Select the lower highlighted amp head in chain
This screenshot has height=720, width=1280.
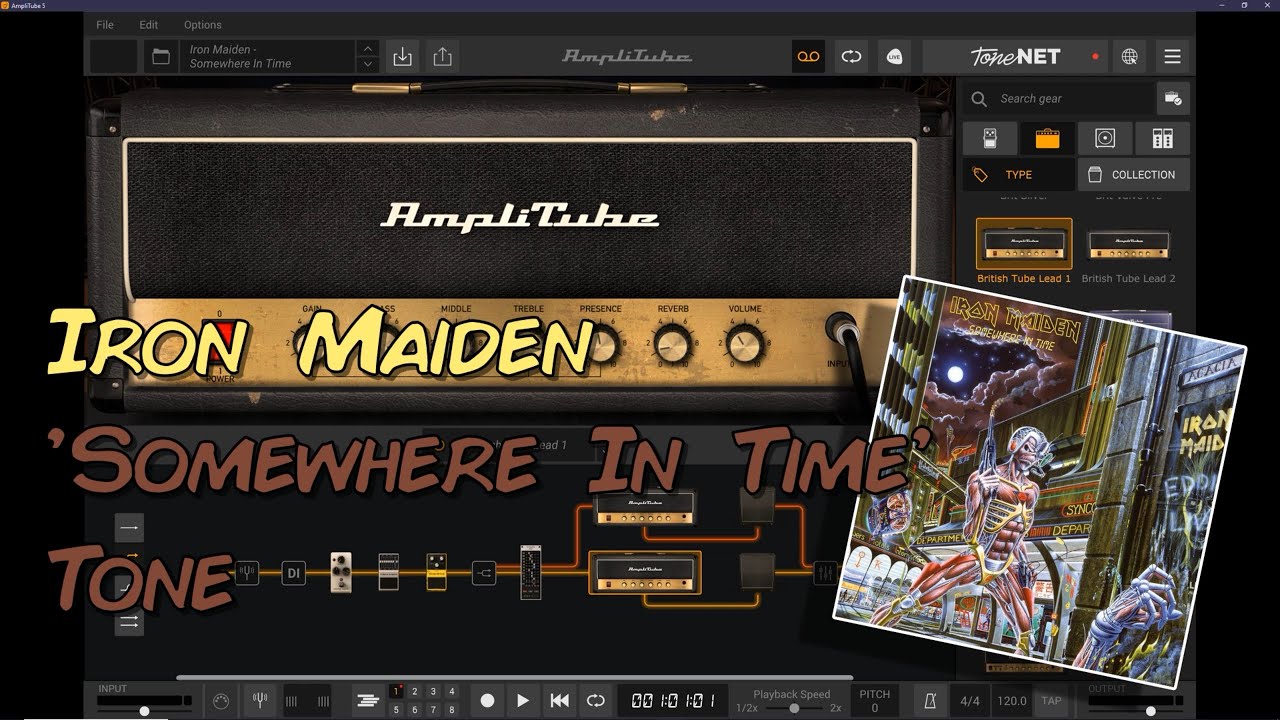(x=644, y=572)
